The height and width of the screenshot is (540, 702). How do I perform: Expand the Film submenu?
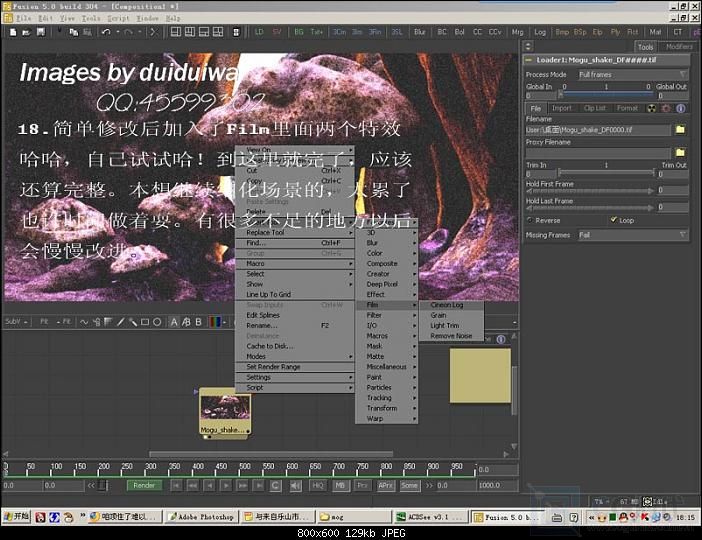[387, 304]
